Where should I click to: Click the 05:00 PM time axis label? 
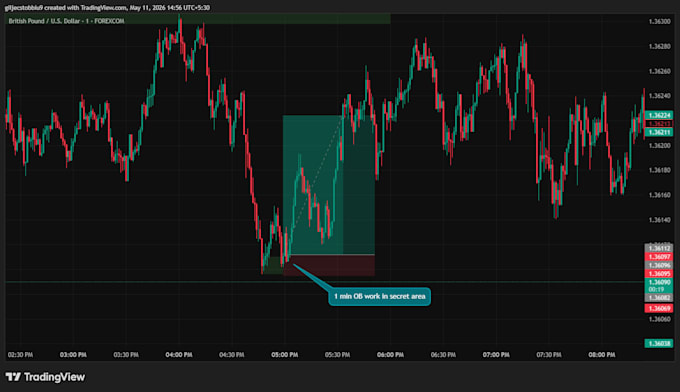(x=284, y=355)
